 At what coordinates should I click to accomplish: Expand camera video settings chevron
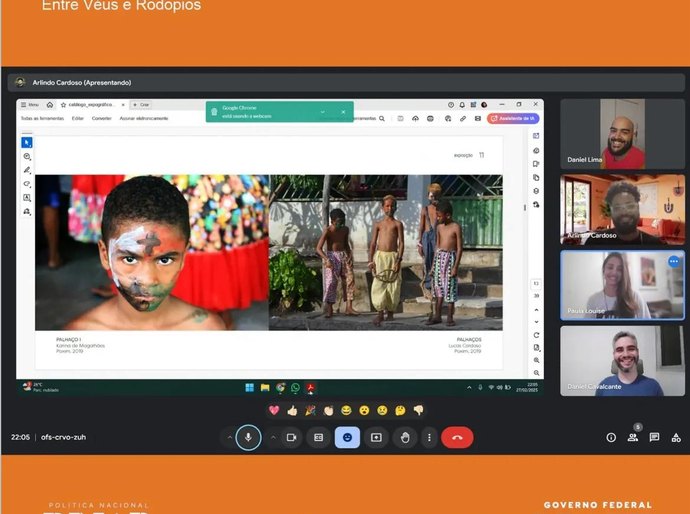coord(273,437)
